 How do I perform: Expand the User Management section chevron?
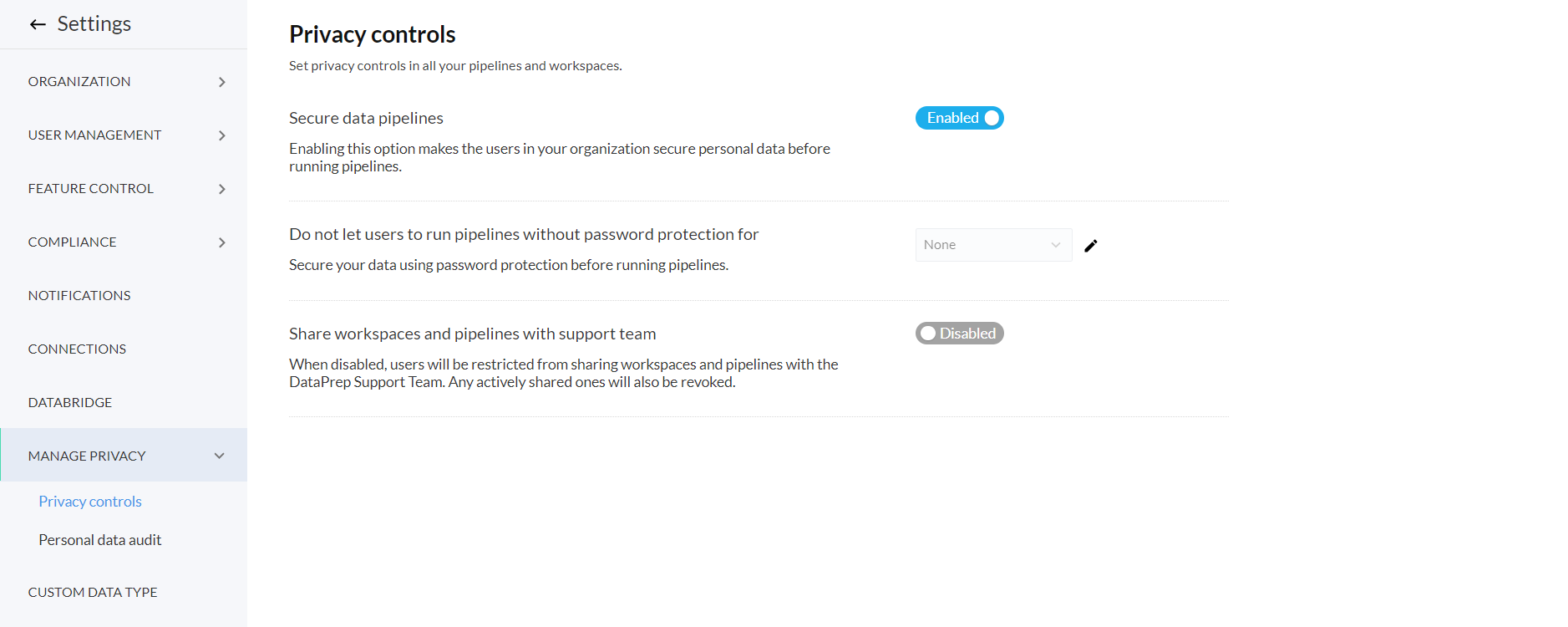tap(221, 135)
